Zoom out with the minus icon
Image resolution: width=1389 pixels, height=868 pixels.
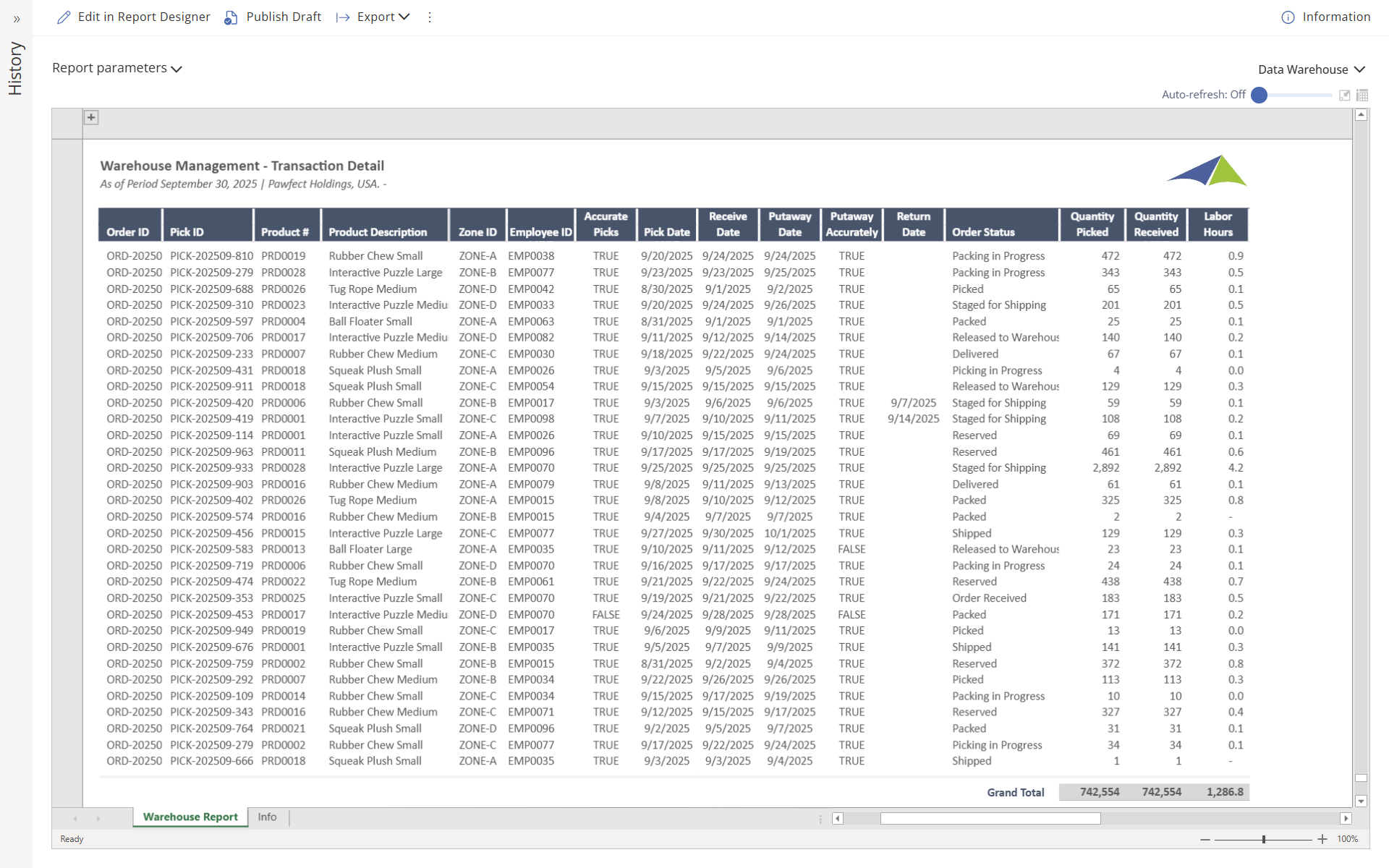pos(1205,839)
